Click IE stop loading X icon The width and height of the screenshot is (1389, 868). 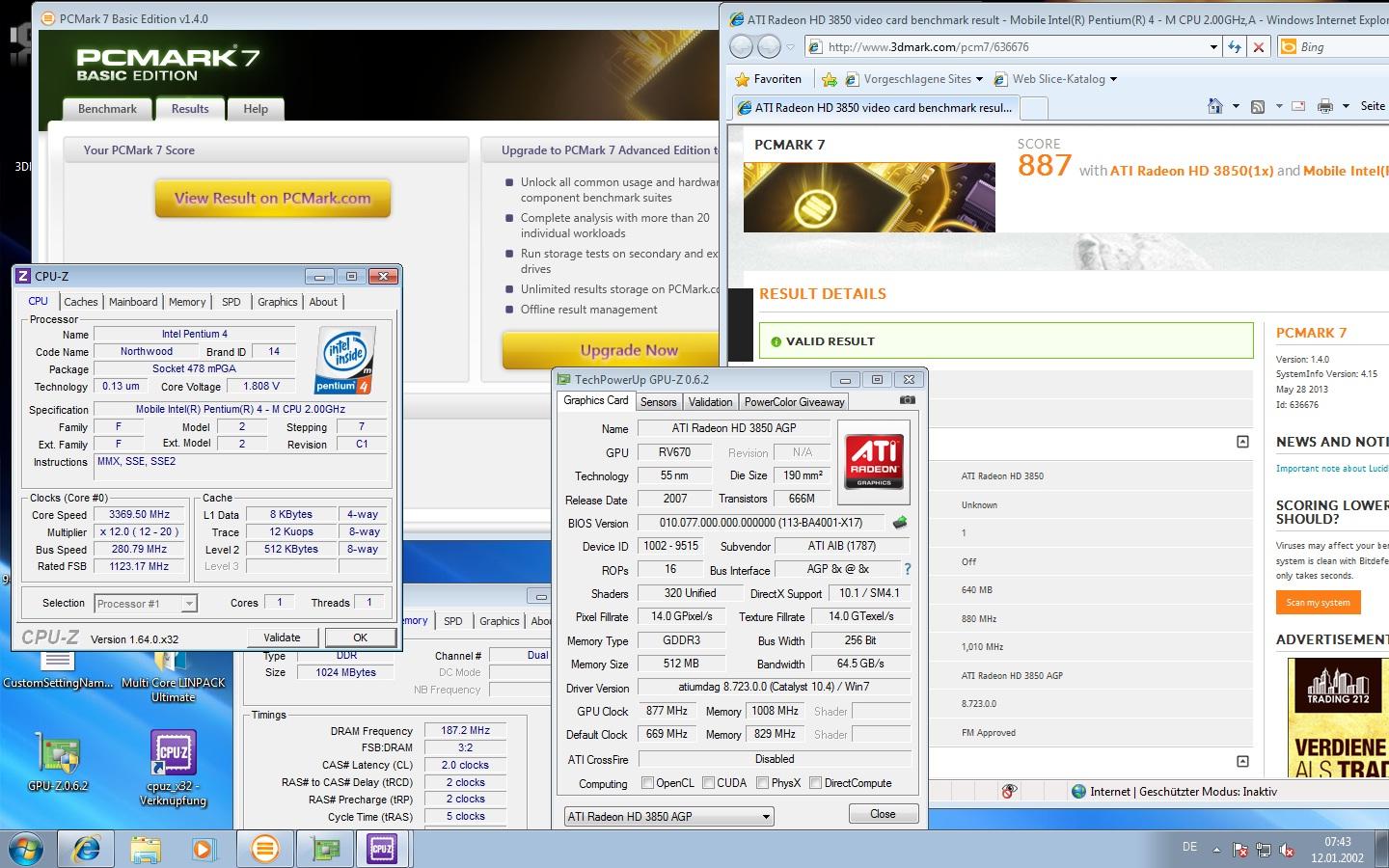(x=1258, y=46)
